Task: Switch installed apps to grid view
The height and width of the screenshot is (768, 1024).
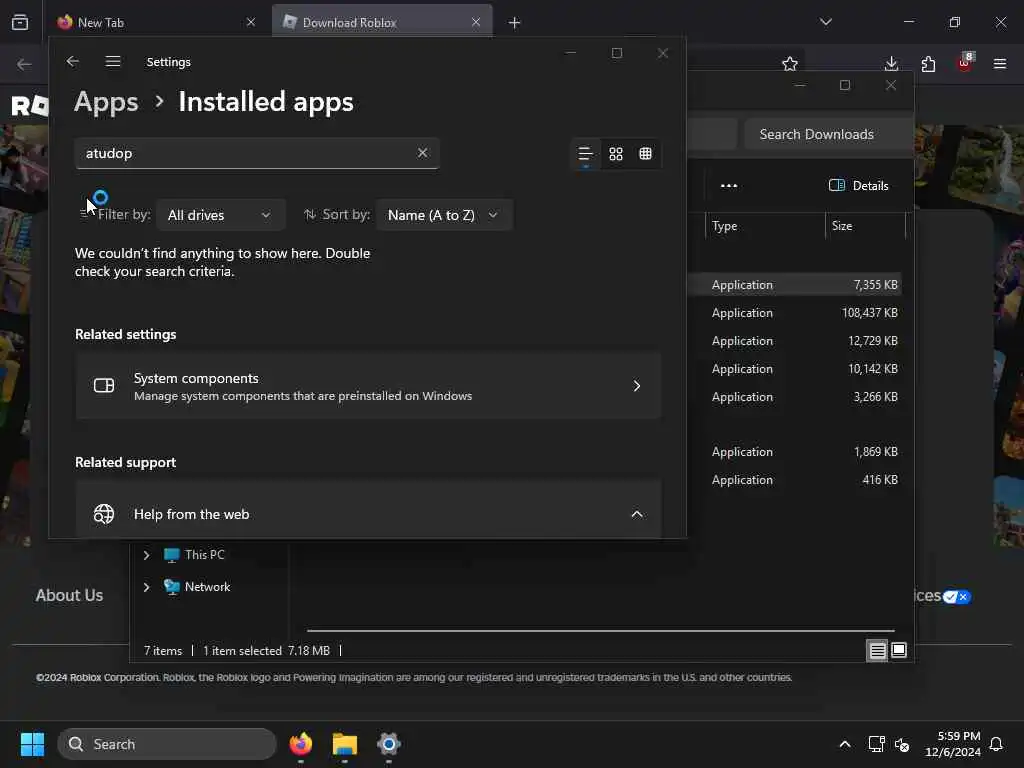Action: pos(616,154)
